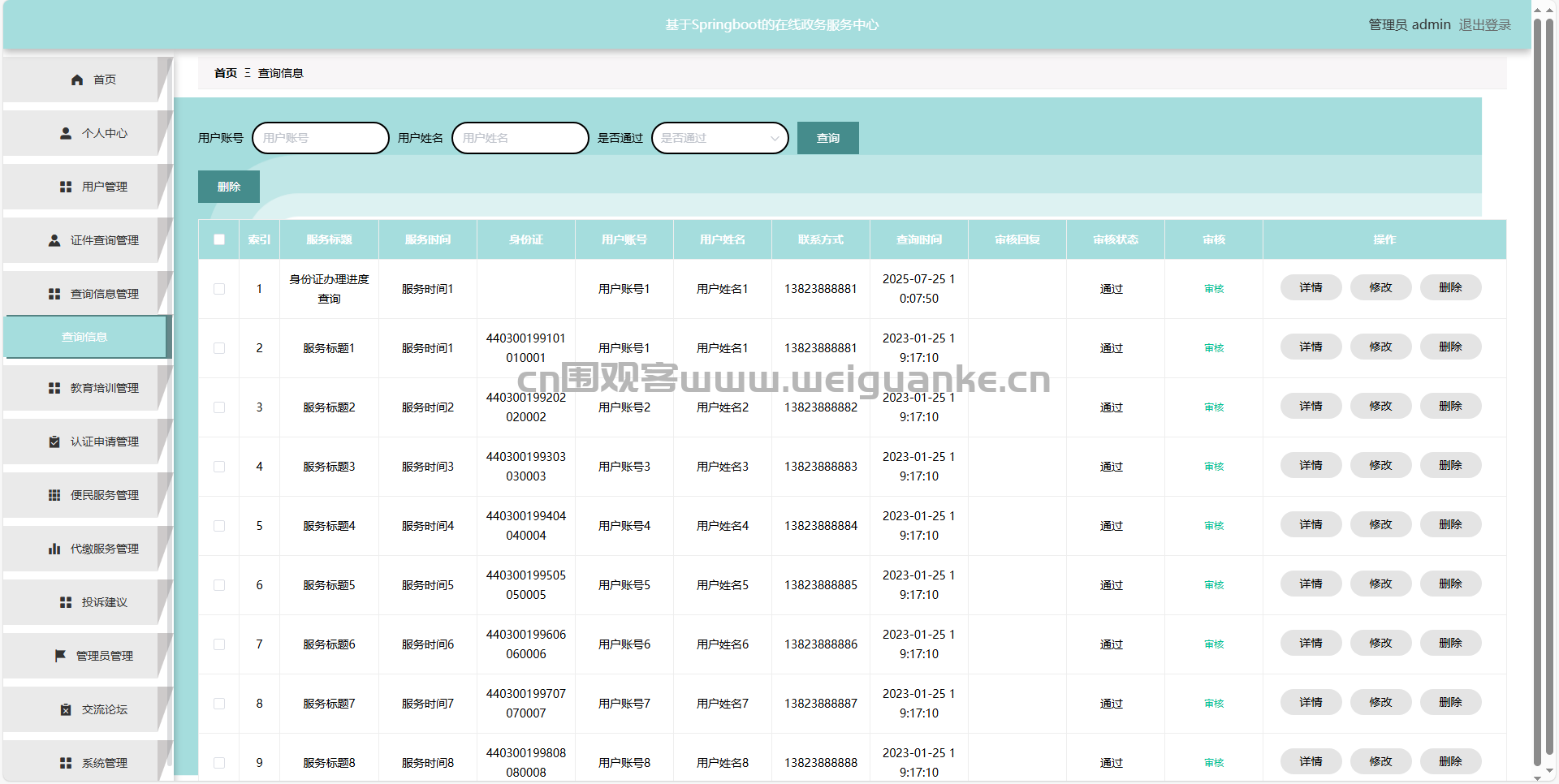Image resolution: width=1559 pixels, height=784 pixels.
Task: Click the clipboard icon beside 认证申请管理
Action: tap(54, 442)
